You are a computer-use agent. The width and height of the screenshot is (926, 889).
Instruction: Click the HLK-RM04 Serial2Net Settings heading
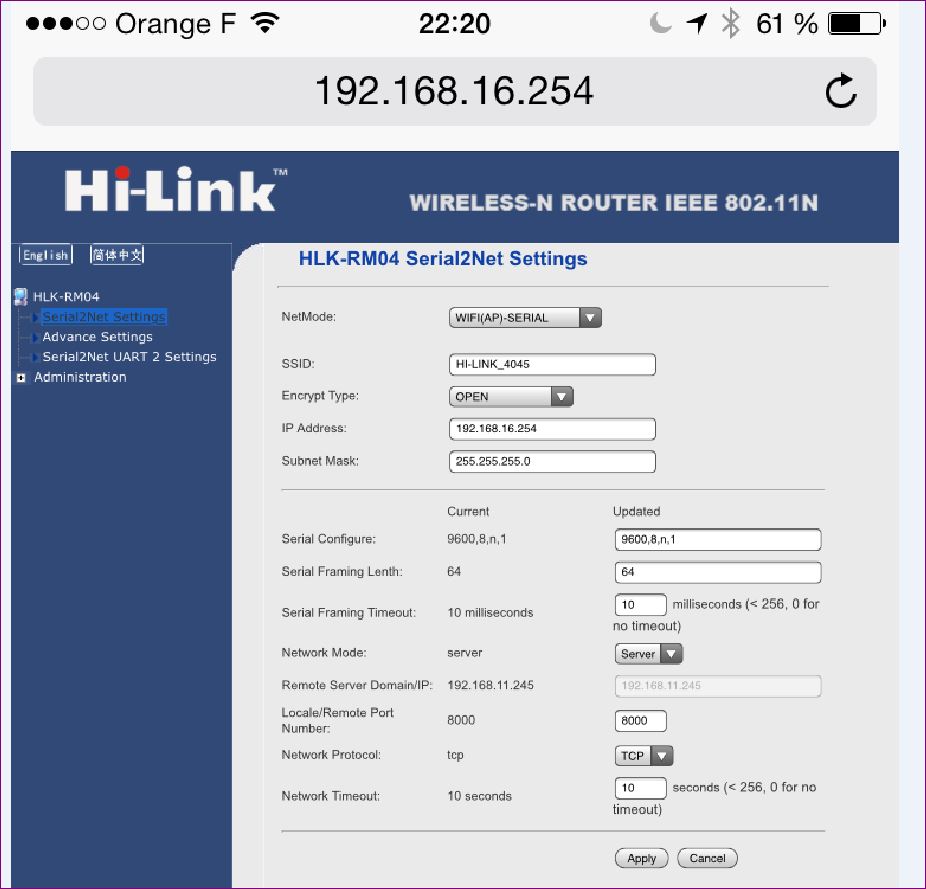click(443, 259)
